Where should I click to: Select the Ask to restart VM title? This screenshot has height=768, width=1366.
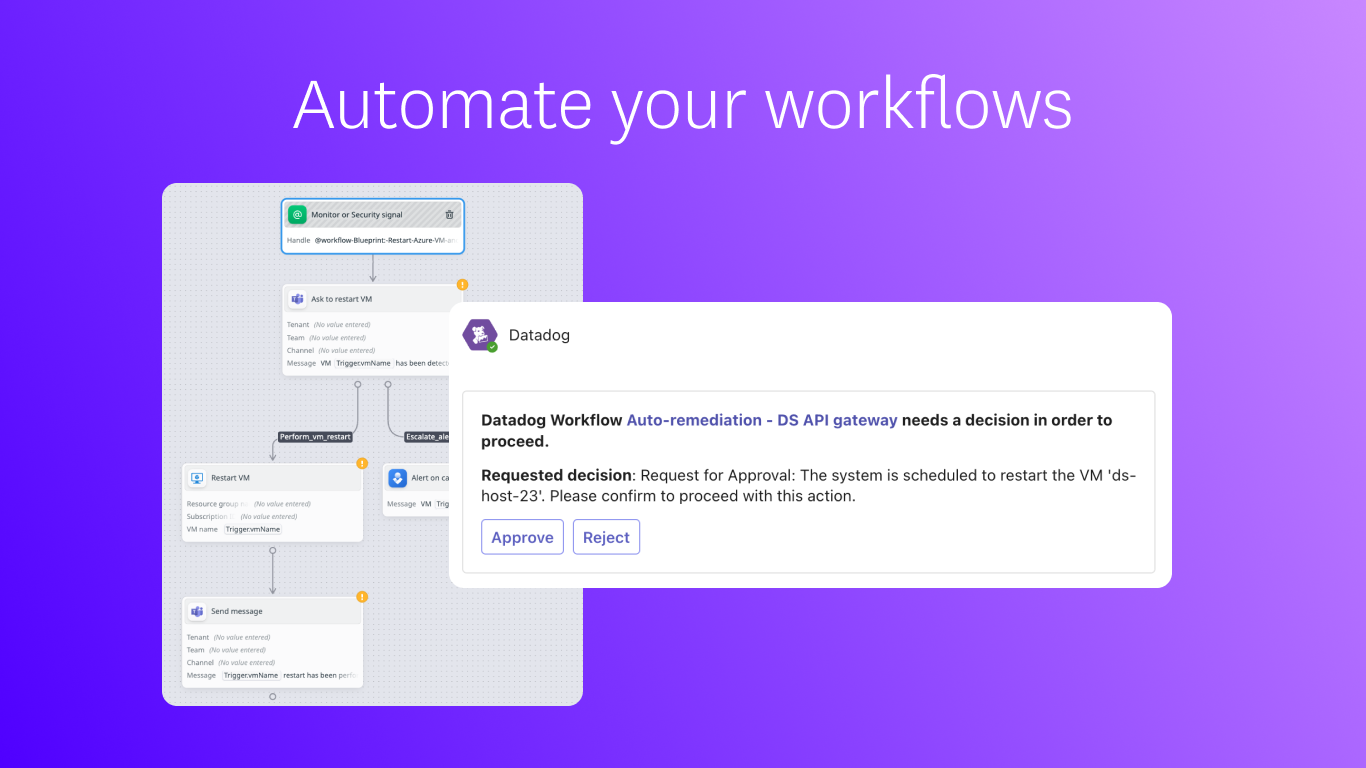pyautogui.click(x=342, y=299)
